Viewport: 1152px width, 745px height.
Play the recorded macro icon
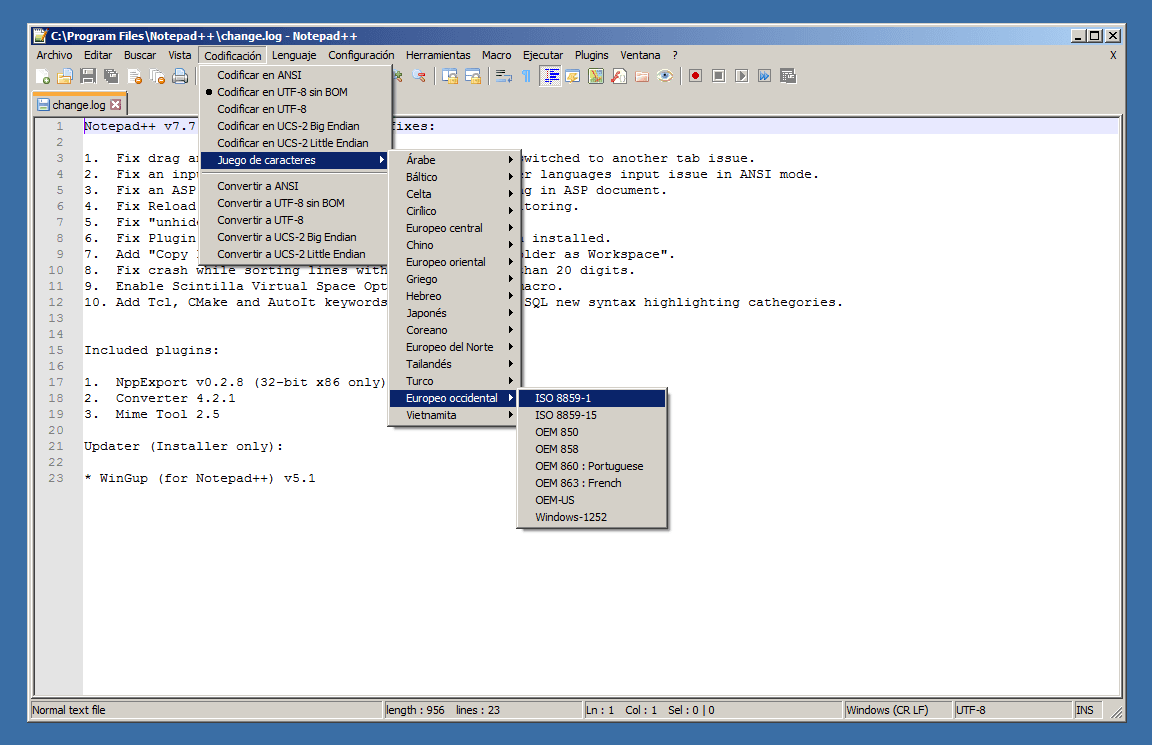tap(741, 75)
